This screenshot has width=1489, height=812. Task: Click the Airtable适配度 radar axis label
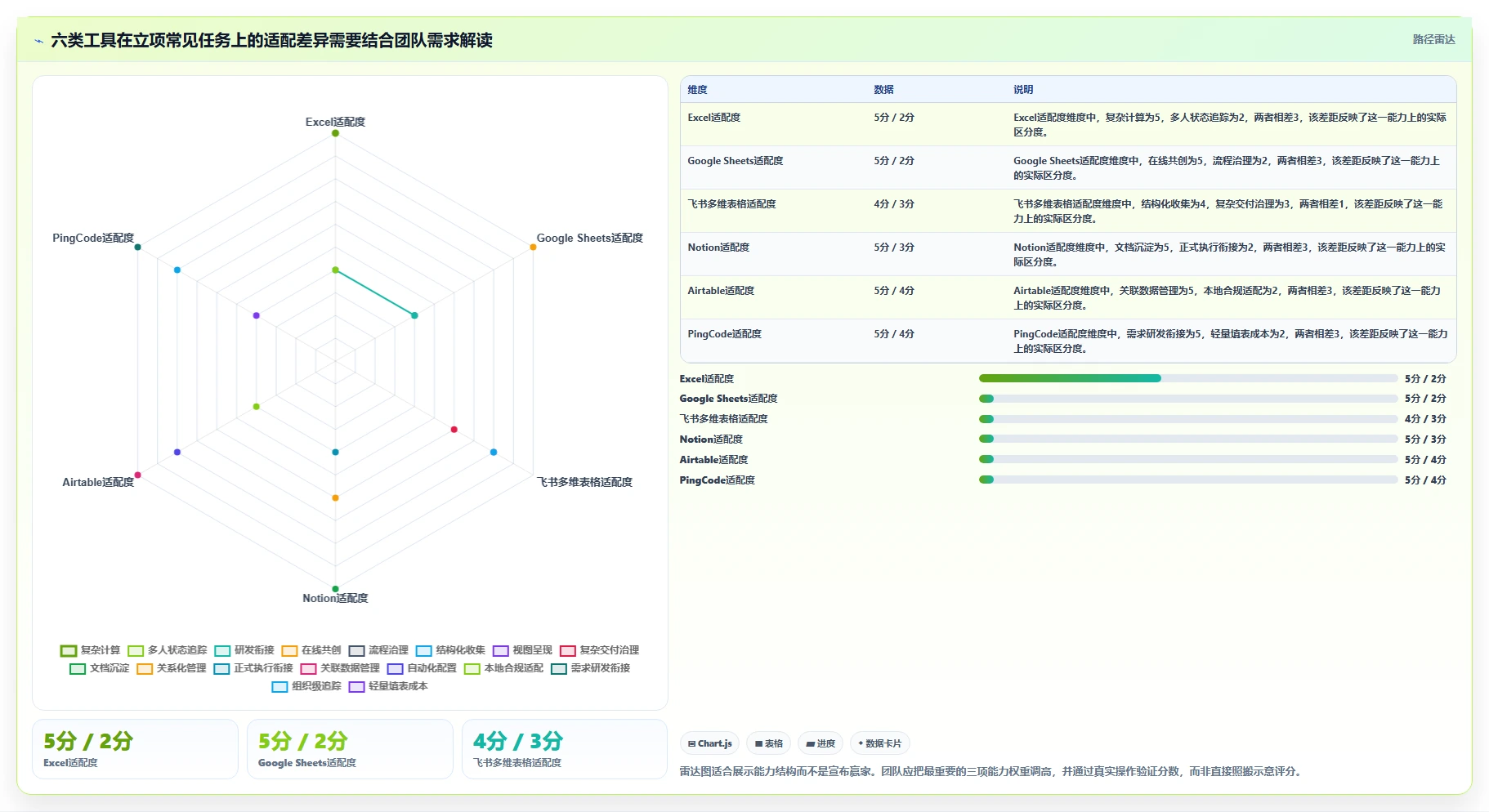click(98, 482)
